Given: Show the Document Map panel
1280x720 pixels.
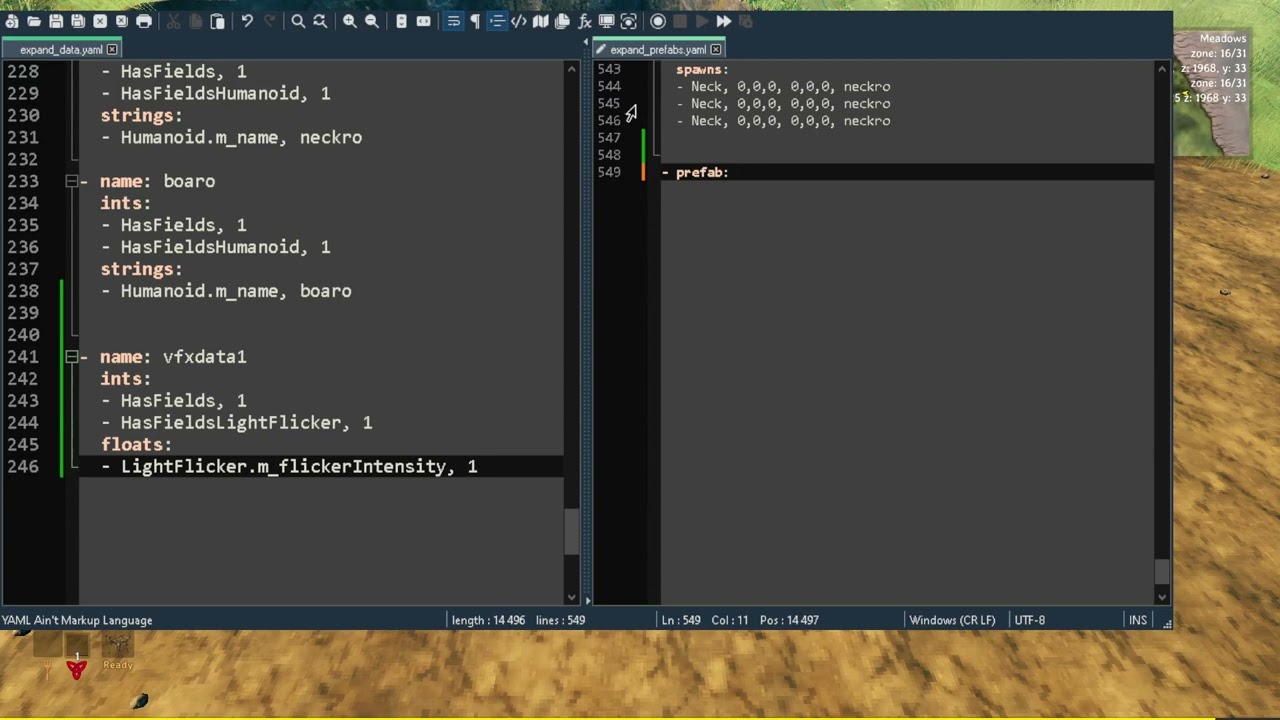Looking at the screenshot, I should tap(541, 21).
